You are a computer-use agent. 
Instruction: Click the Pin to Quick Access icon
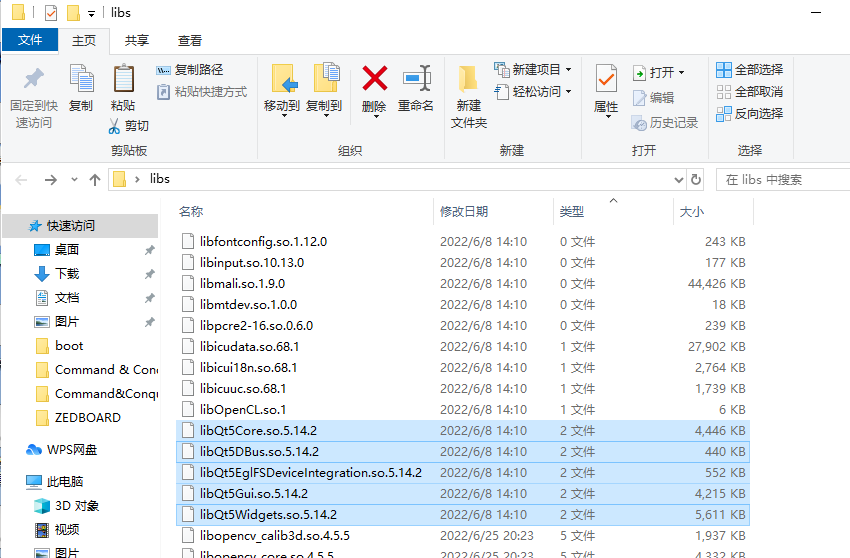[34, 79]
